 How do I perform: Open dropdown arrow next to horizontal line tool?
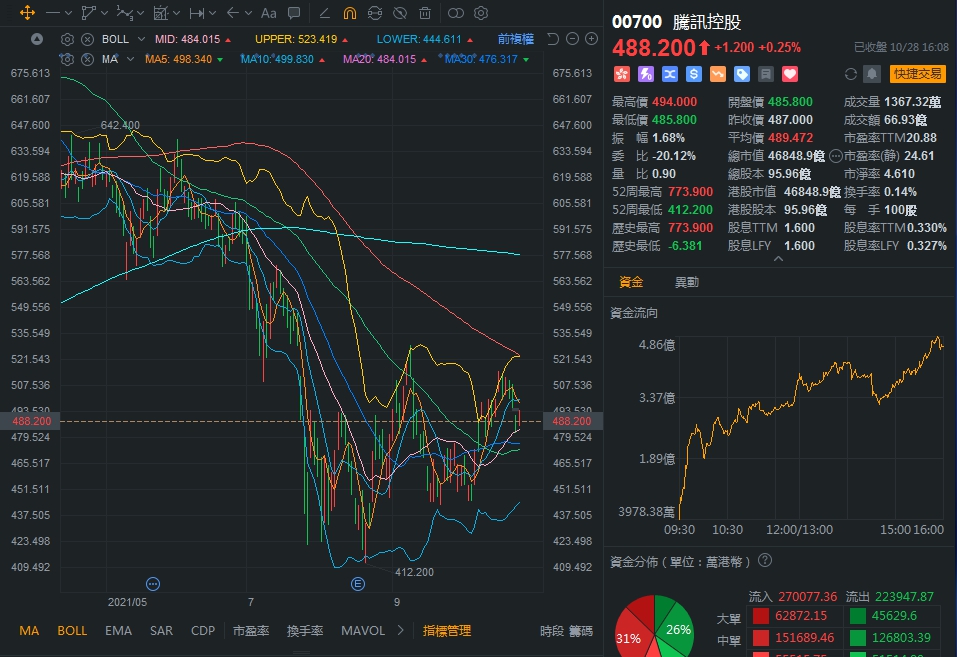[x=68, y=13]
